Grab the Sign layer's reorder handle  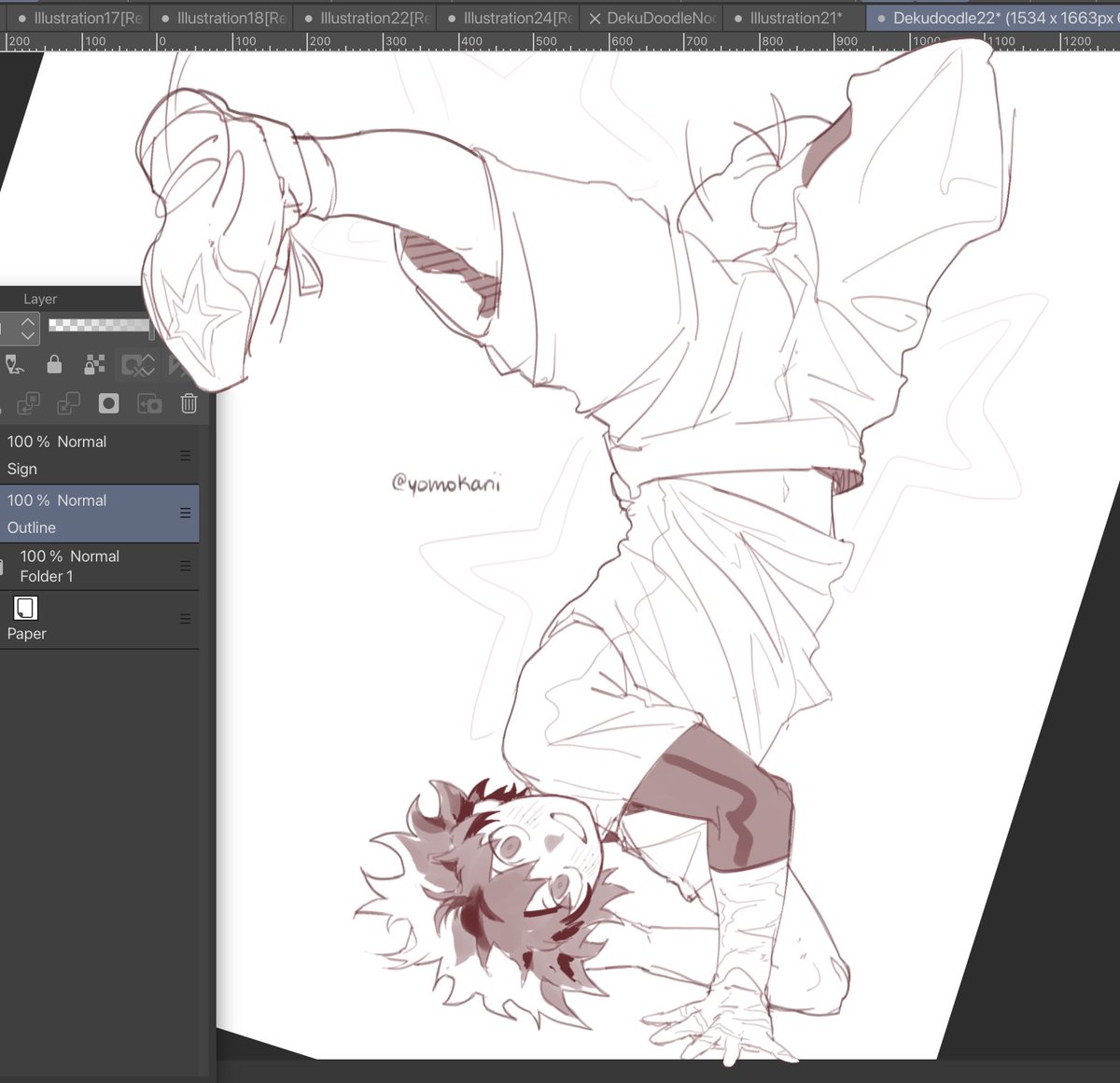[x=185, y=456]
